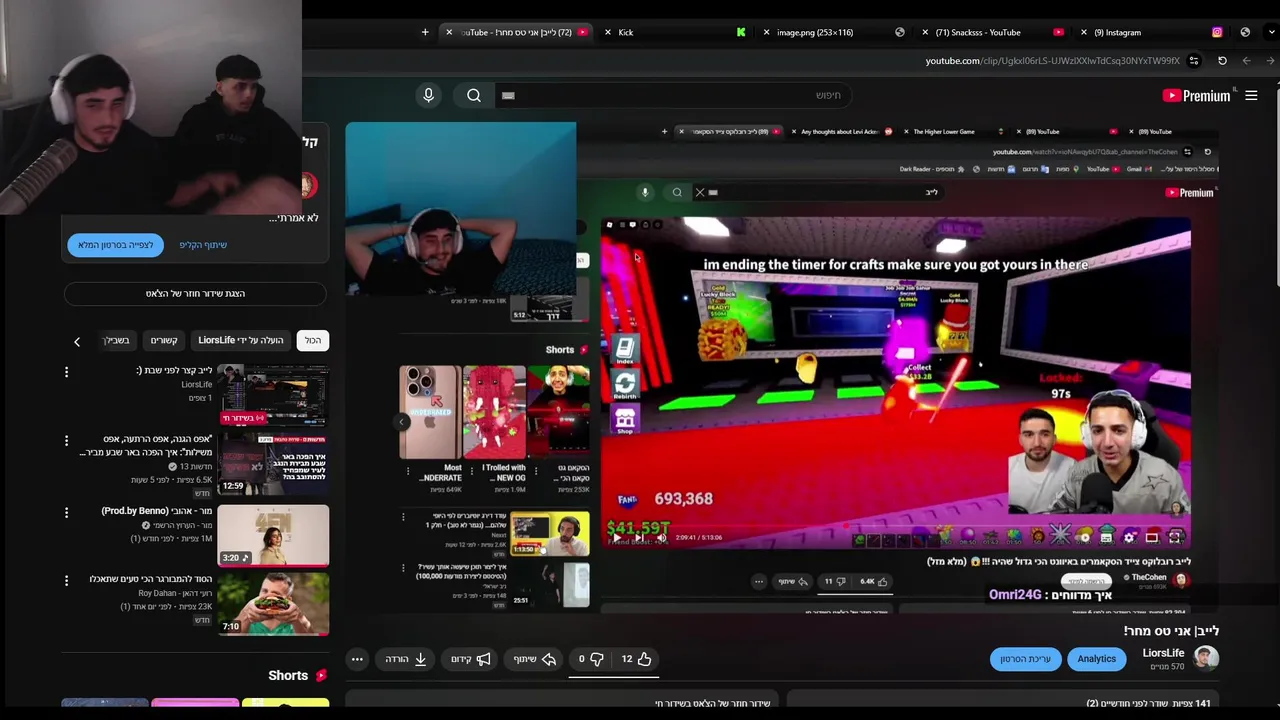
Task: Open the 3:20 מור אהובי thumbnail
Action: [x=273, y=535]
